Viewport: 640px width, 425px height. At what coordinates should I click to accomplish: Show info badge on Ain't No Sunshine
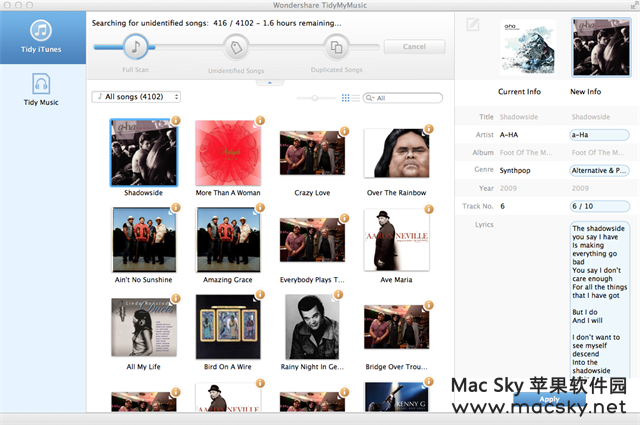(176, 207)
